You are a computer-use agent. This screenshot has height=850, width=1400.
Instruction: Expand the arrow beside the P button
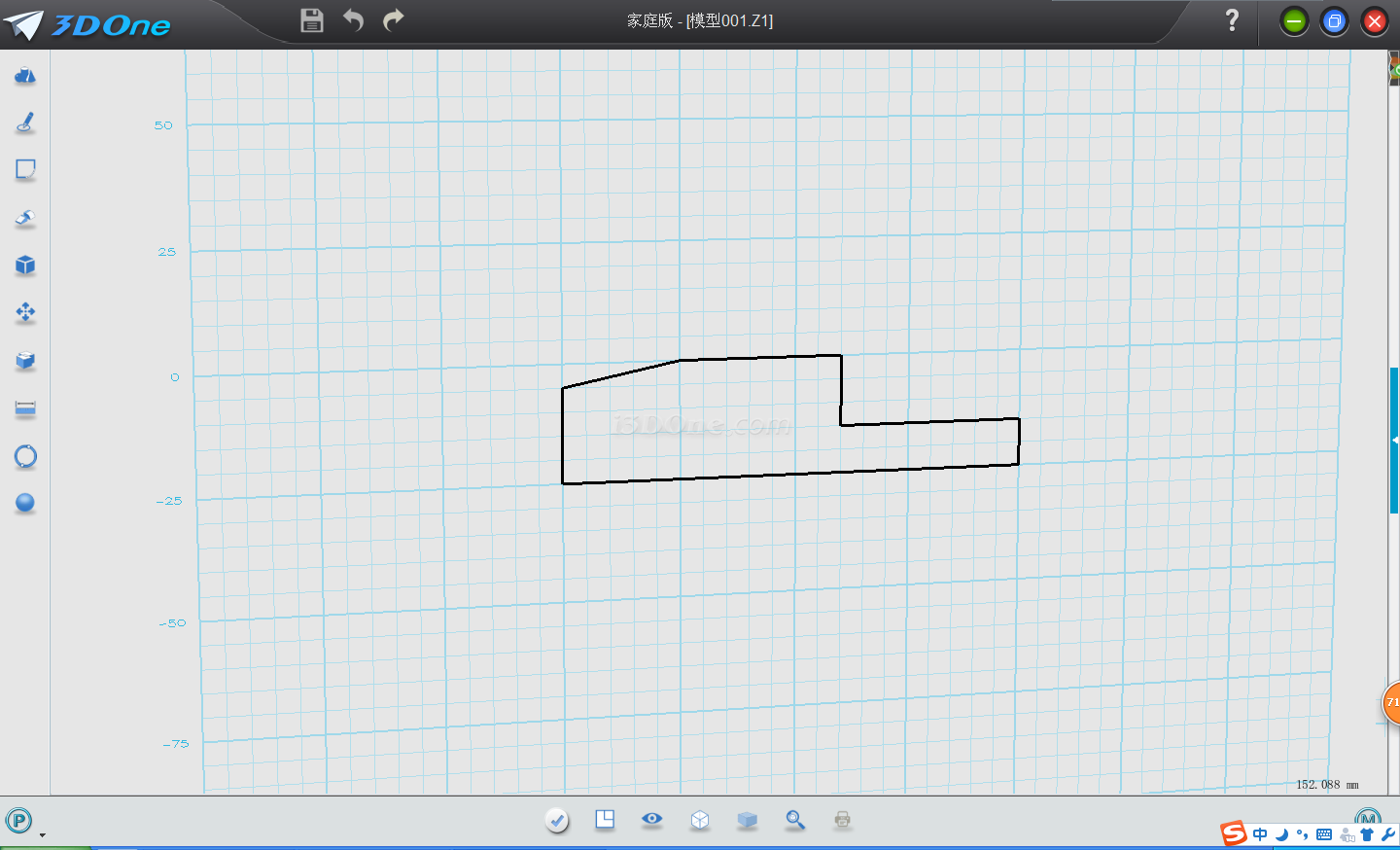click(42, 834)
